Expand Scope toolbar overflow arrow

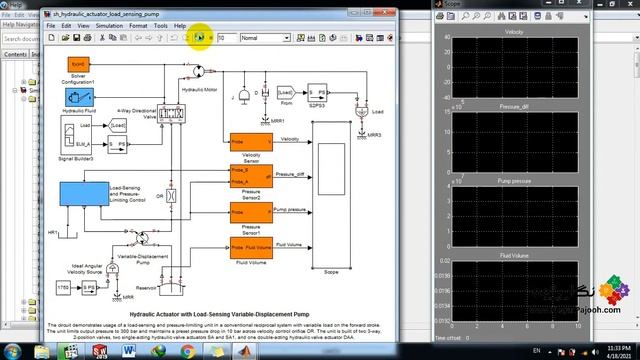click(x=586, y=17)
